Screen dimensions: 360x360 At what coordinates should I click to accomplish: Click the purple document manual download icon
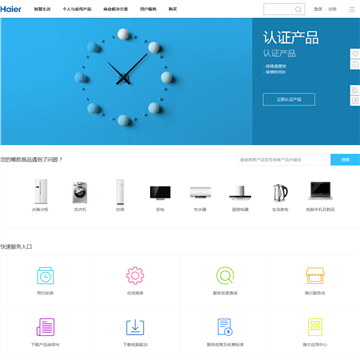(x=45, y=327)
